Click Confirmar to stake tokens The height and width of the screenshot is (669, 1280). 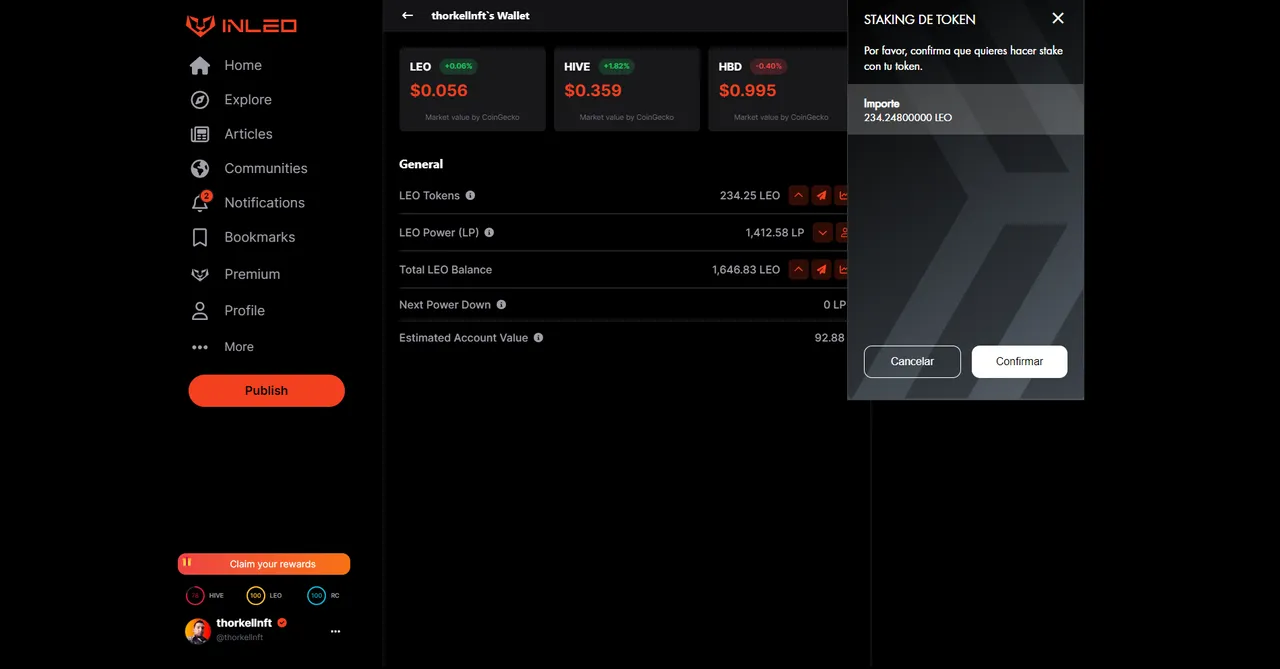click(x=1019, y=362)
